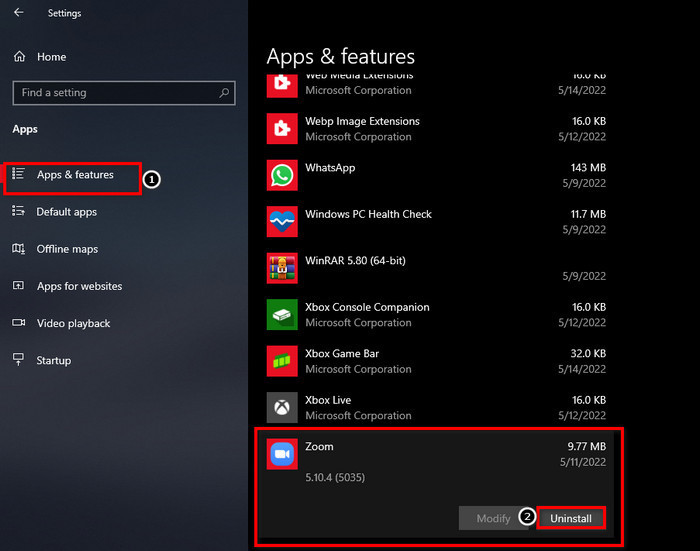The height and width of the screenshot is (551, 700).
Task: Click the Zoom app name
Action: [319, 447]
